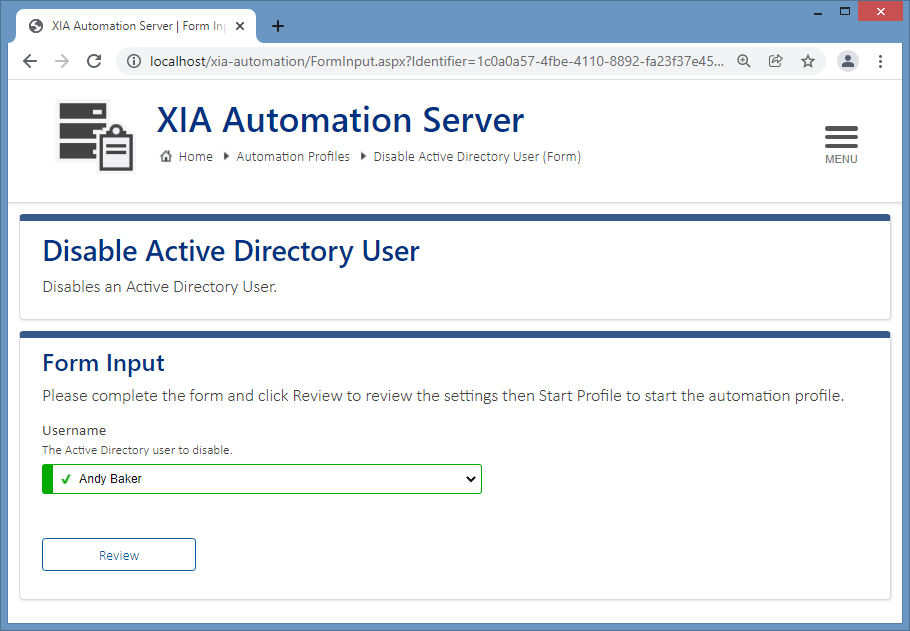Viewport: 910px width, 631px height.
Task: Click inside the address bar URL field
Action: coord(400,61)
